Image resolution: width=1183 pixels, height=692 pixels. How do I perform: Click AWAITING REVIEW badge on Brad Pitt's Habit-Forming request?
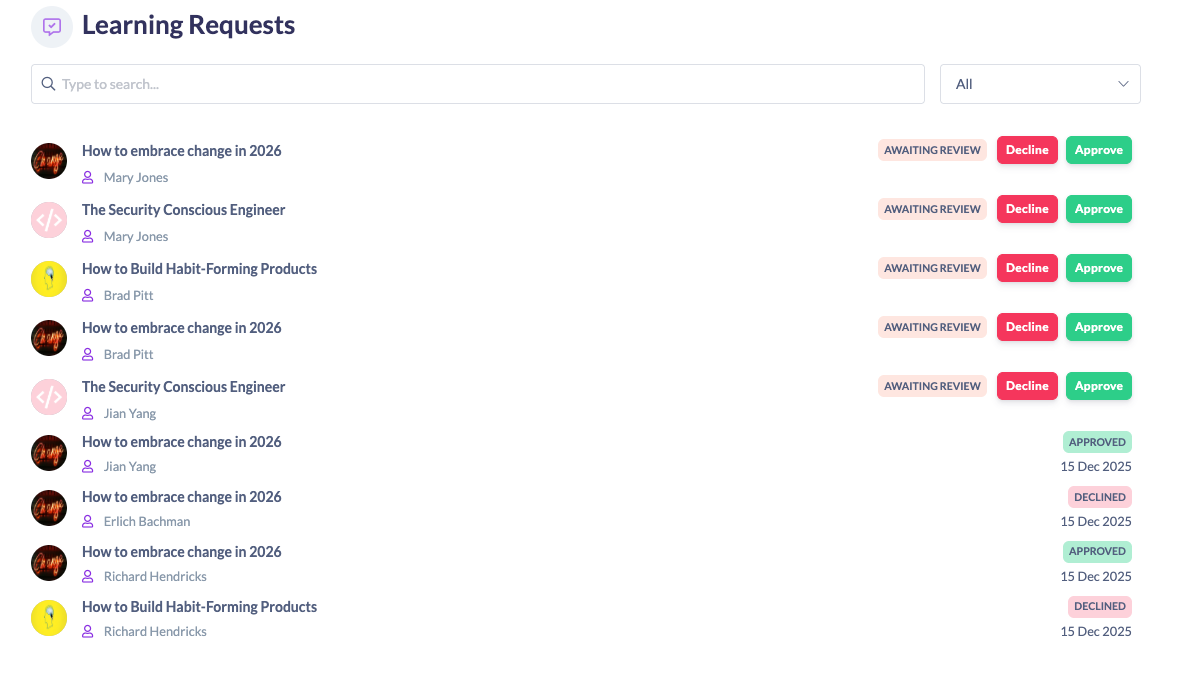932,268
